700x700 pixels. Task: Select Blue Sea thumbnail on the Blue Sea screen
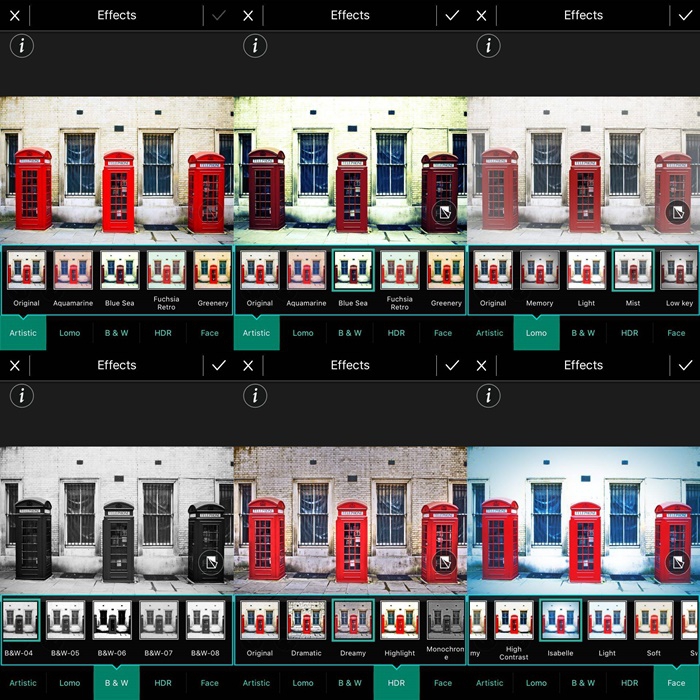tap(353, 270)
